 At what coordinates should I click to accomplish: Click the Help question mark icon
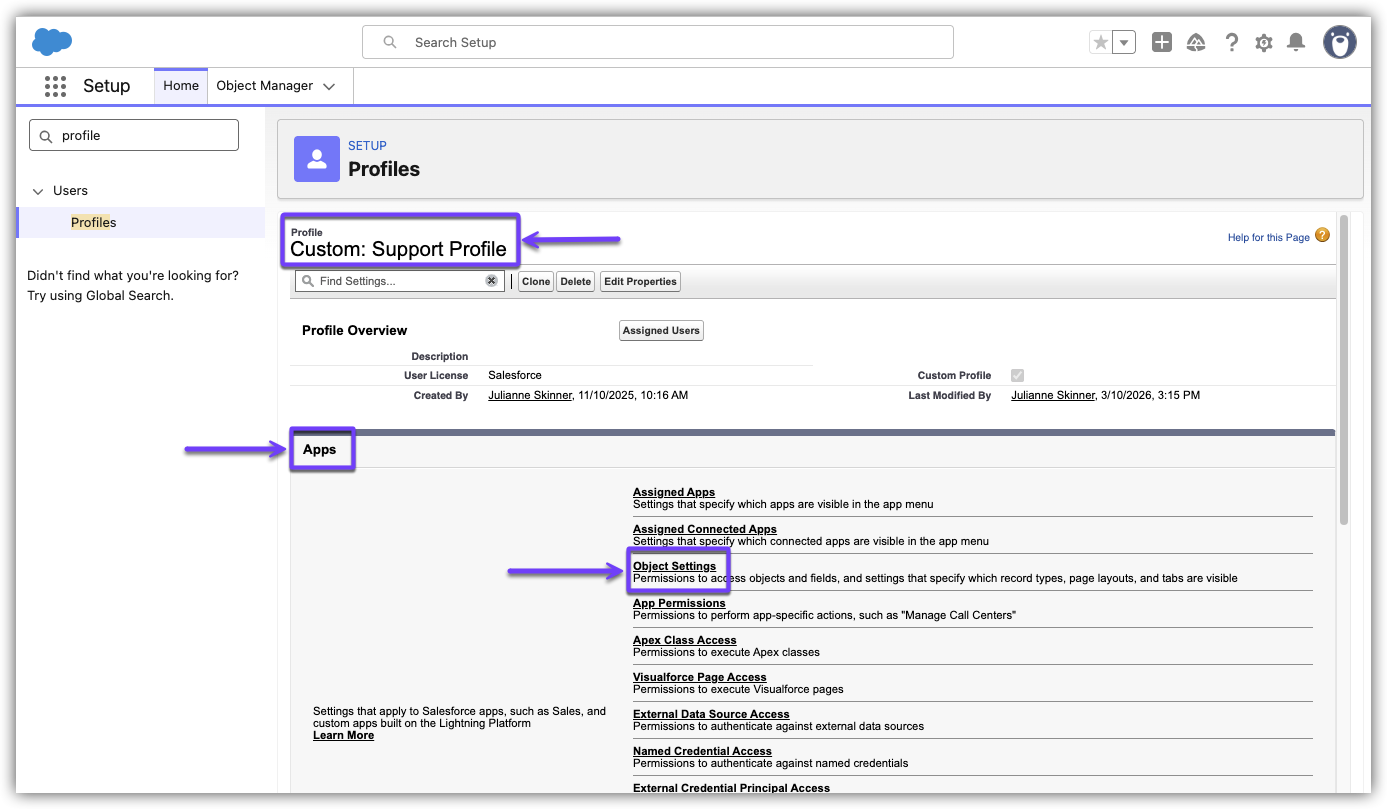click(1231, 42)
